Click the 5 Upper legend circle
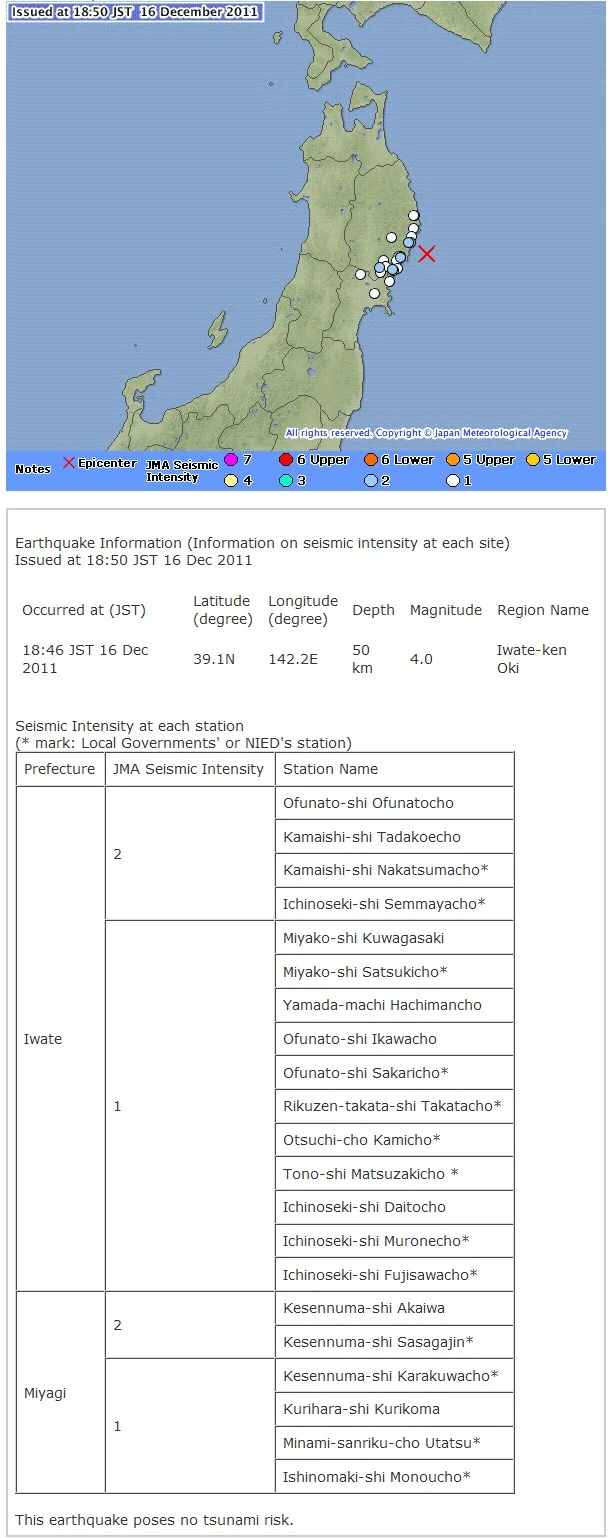 pos(453,460)
